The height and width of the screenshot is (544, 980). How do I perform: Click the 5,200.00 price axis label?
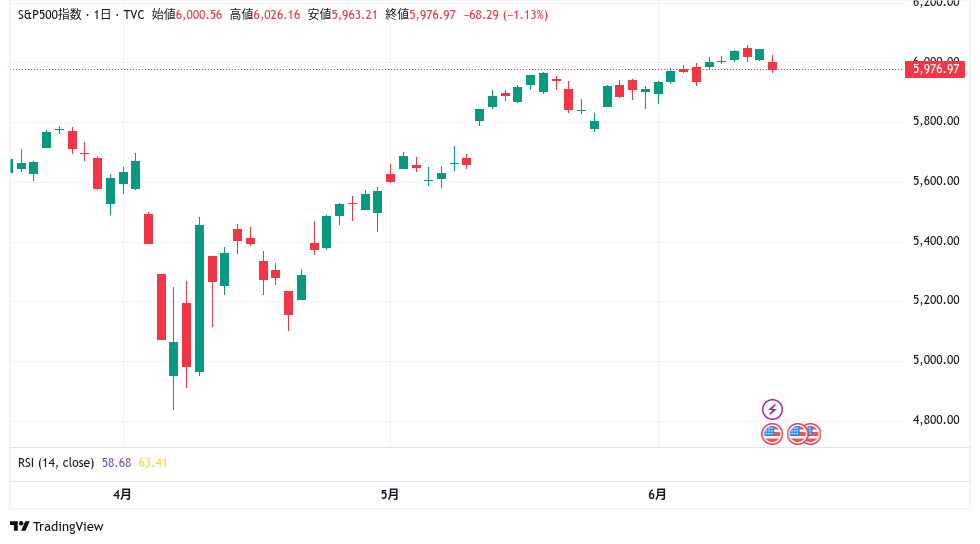[x=936, y=300]
